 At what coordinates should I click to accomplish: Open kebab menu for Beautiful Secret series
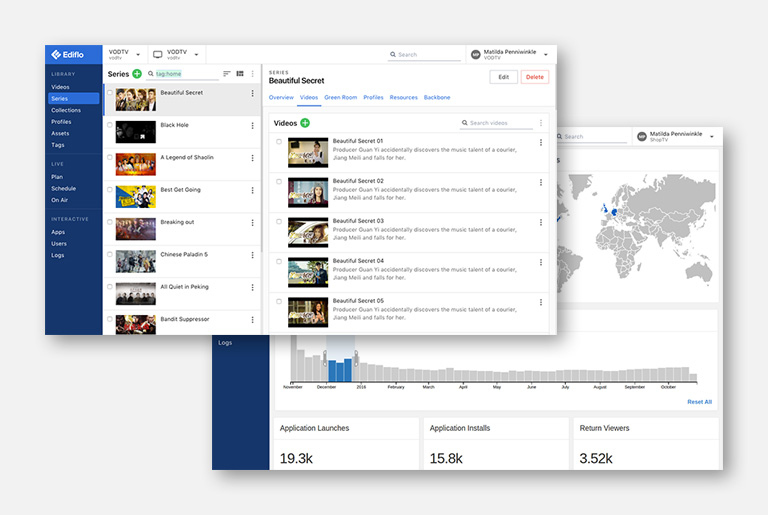pos(253,93)
